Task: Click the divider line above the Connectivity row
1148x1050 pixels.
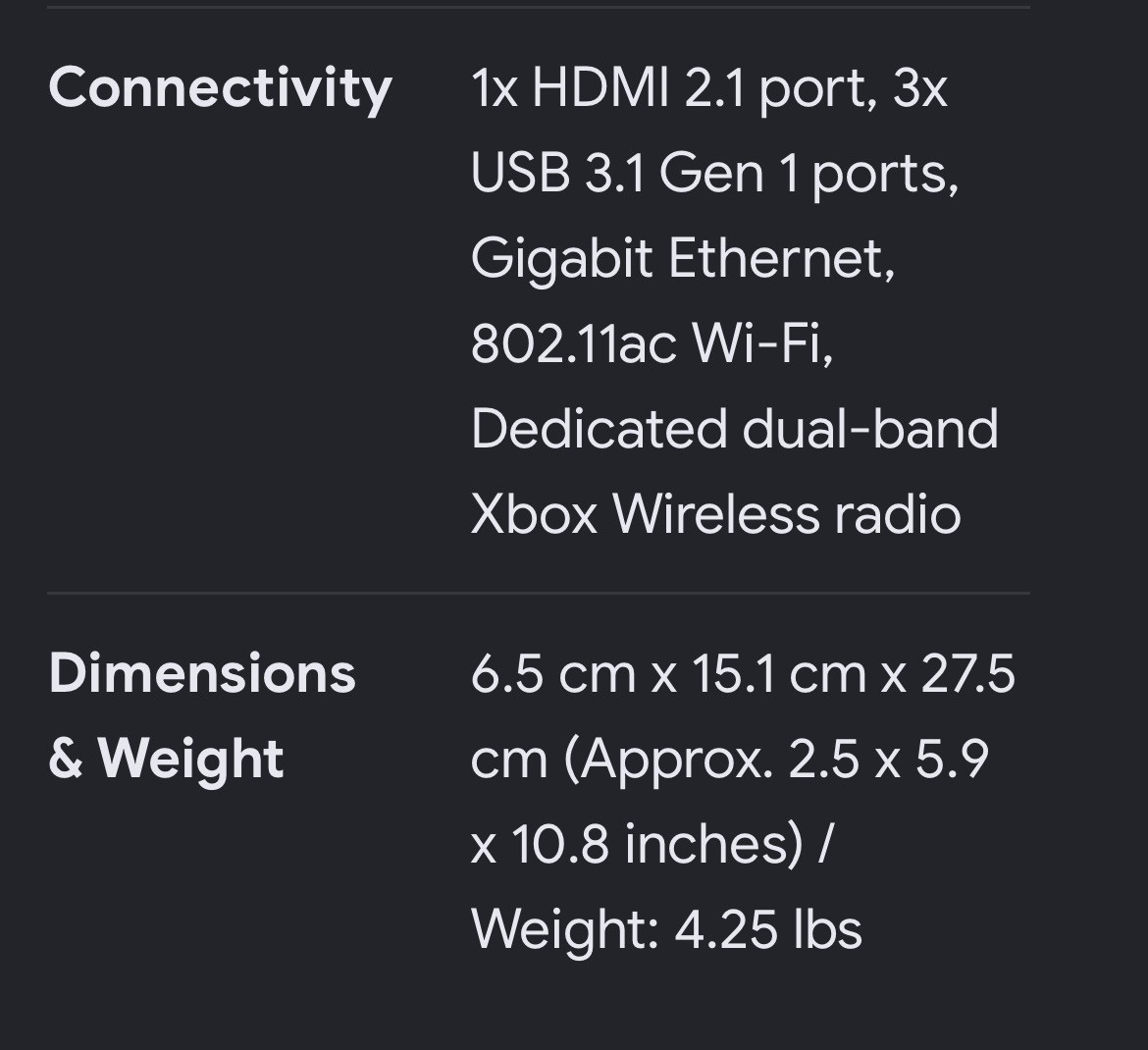Action: [x=538, y=7]
